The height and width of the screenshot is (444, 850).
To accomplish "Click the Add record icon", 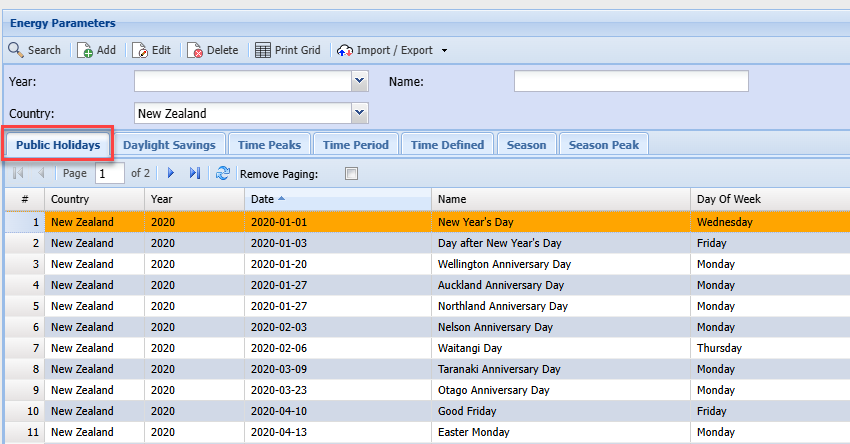I will coord(86,50).
